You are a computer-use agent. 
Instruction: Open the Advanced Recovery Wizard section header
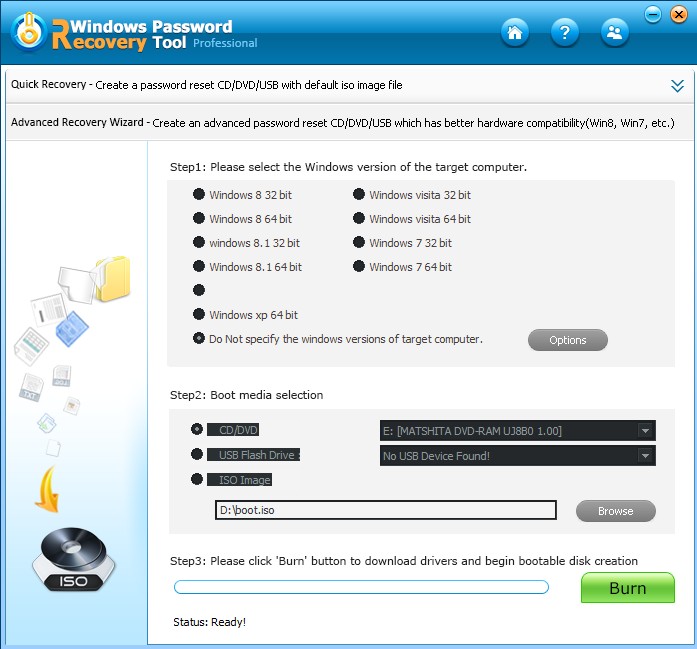point(349,123)
